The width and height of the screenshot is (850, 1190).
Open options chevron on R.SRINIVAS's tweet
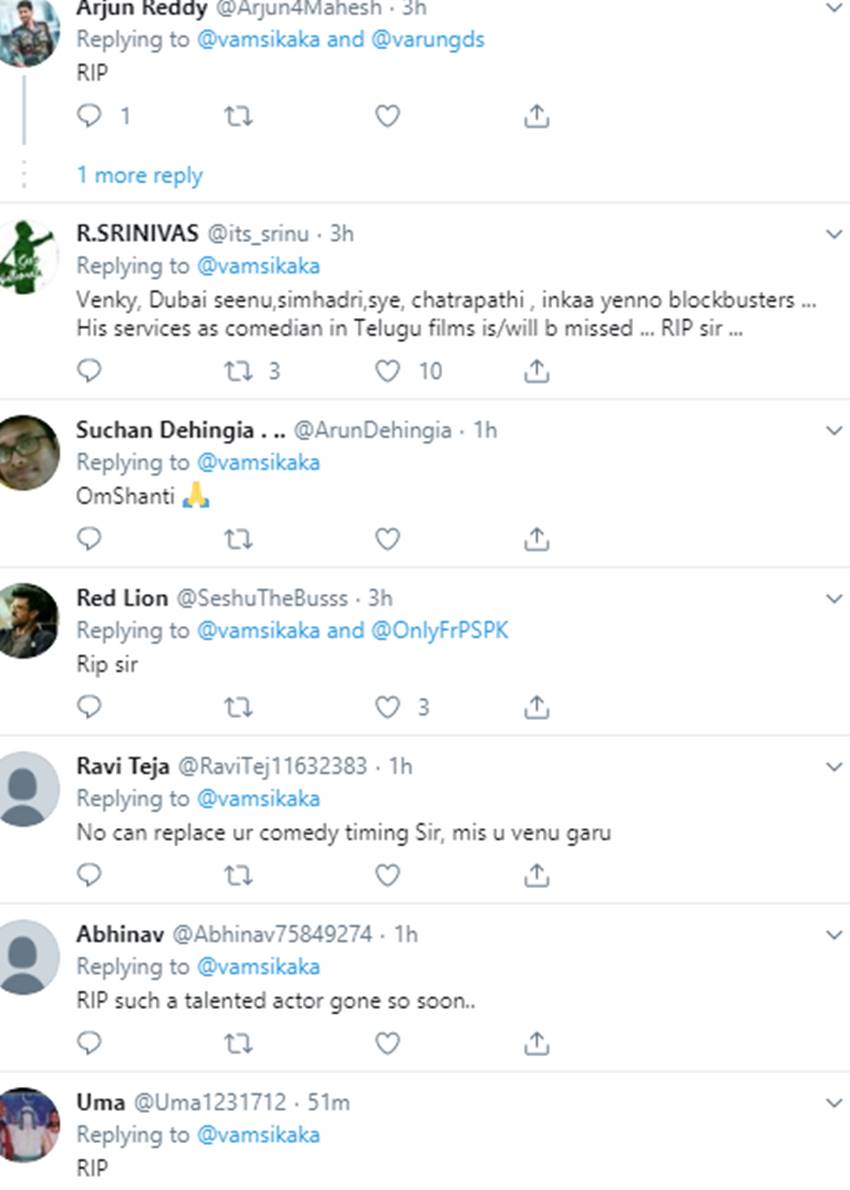click(834, 234)
